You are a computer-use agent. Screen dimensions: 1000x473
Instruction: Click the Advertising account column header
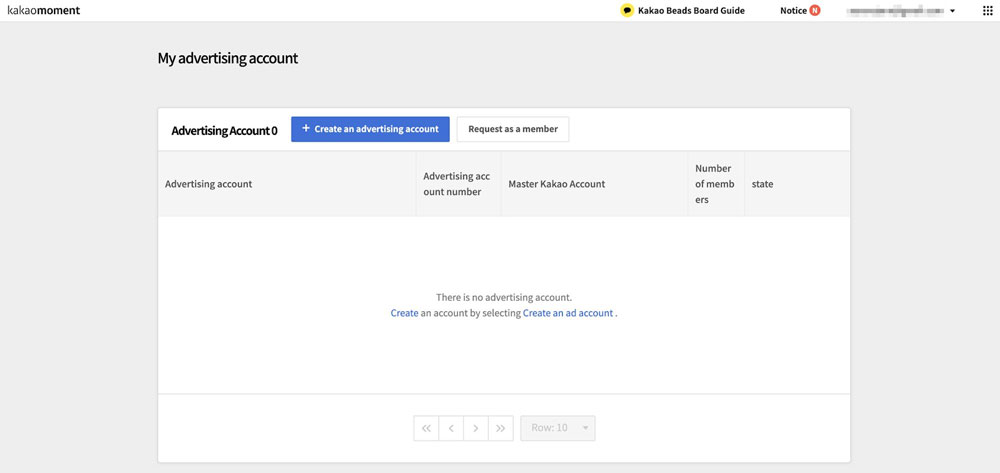[208, 184]
